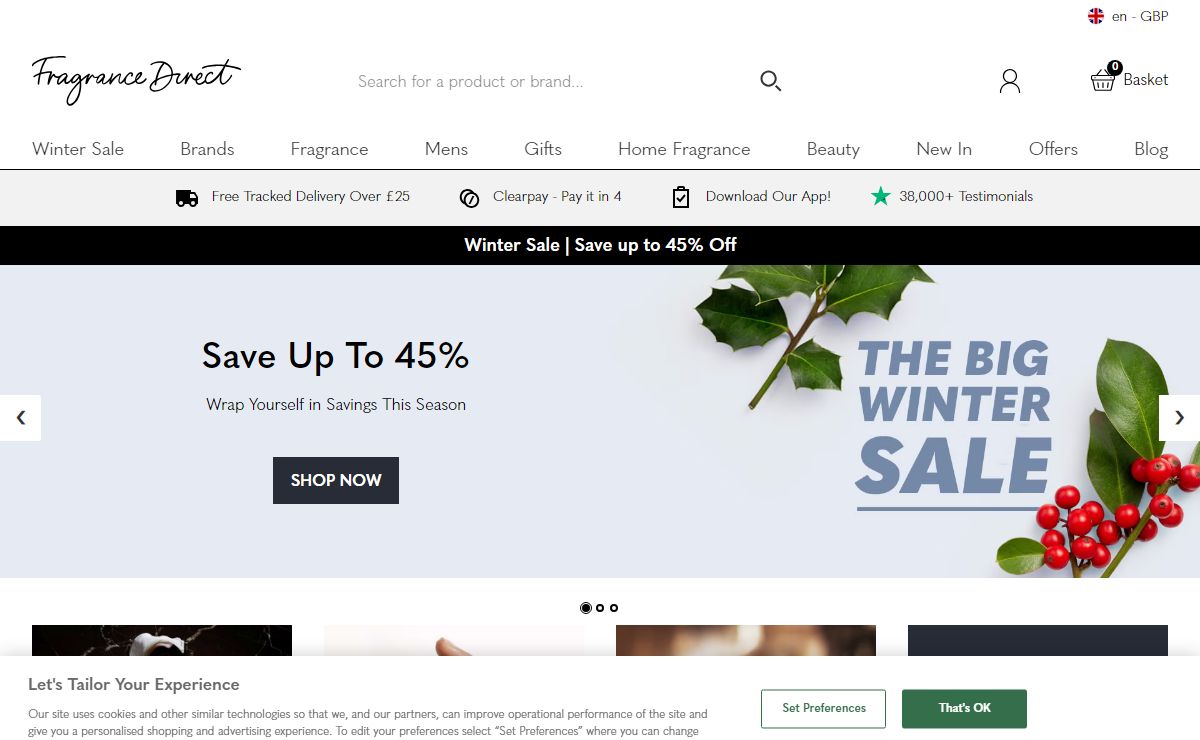
Task: Open the shopping basket icon
Action: point(1103,80)
